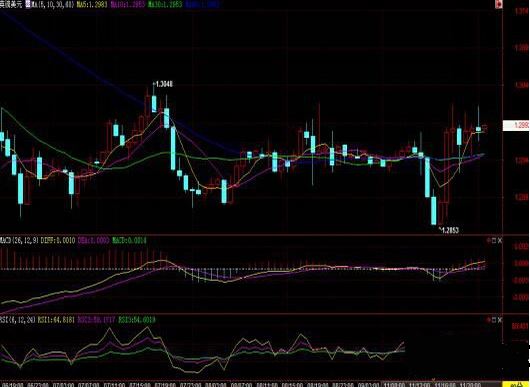Image resolution: width=530 pixels, height=387 pixels.
Task: Click the green MA30 value label
Action: coord(165,4)
